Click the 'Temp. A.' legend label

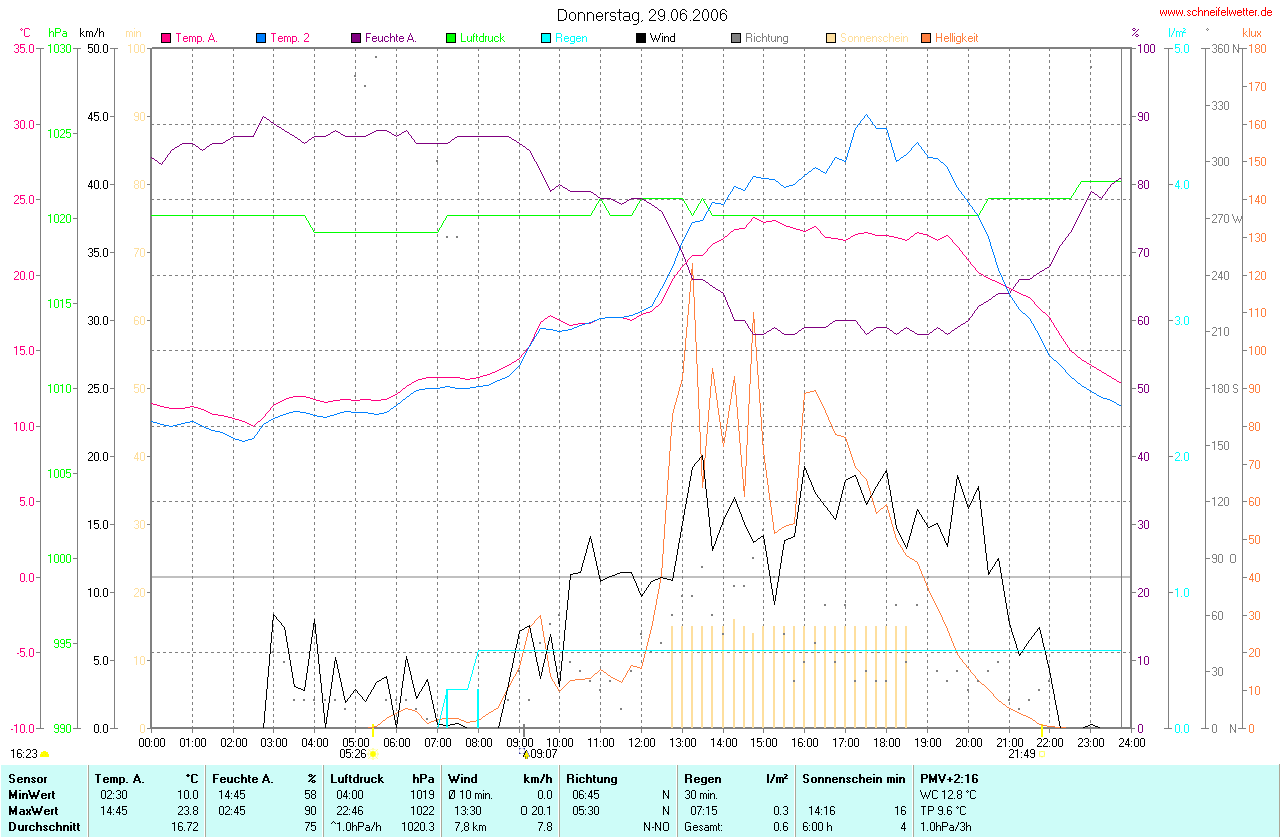(196, 38)
